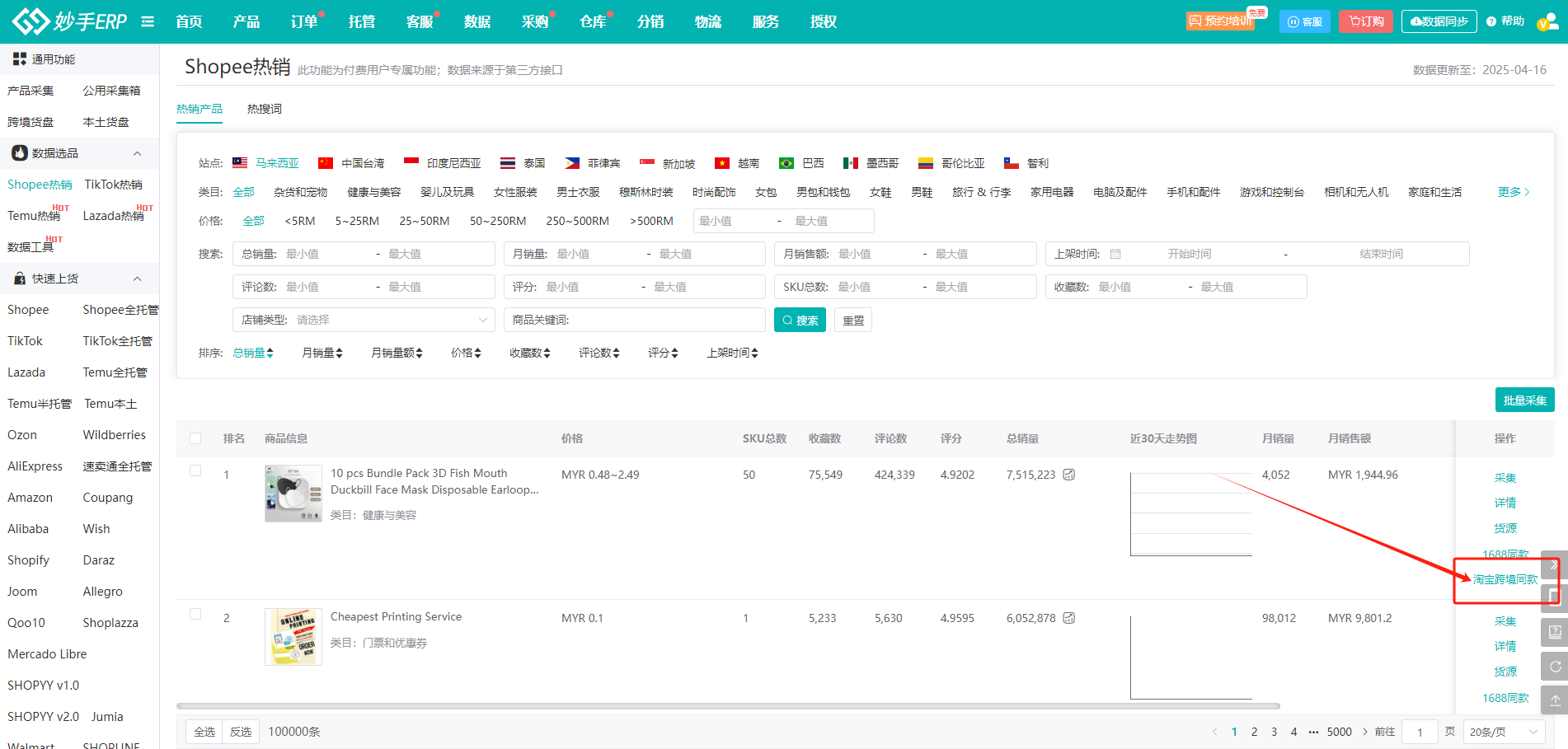The width and height of the screenshot is (1568, 749).
Task: Tick the header select-all checkbox
Action: click(195, 438)
